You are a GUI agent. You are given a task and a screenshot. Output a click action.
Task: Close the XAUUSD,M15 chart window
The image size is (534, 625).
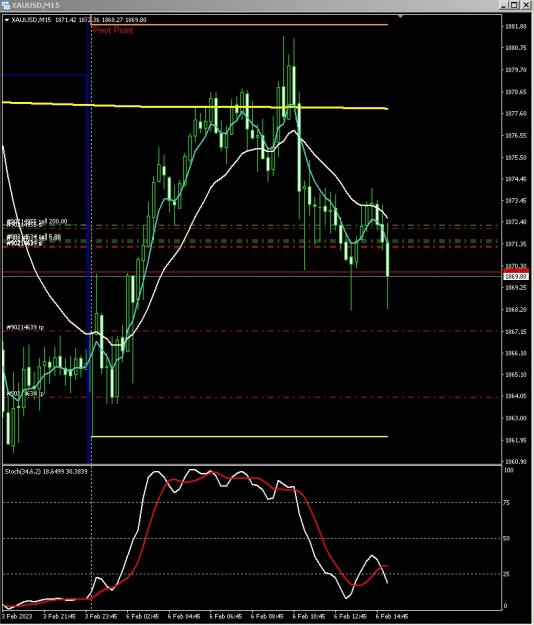(526, 5)
